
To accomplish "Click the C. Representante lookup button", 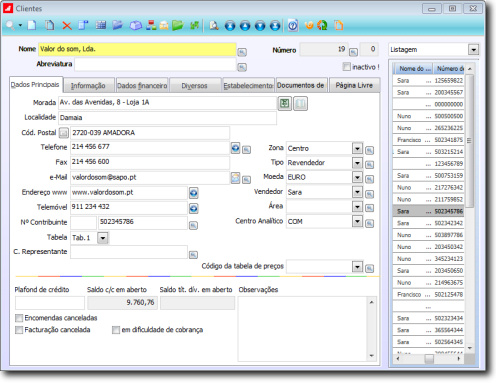I will click(193, 255).
